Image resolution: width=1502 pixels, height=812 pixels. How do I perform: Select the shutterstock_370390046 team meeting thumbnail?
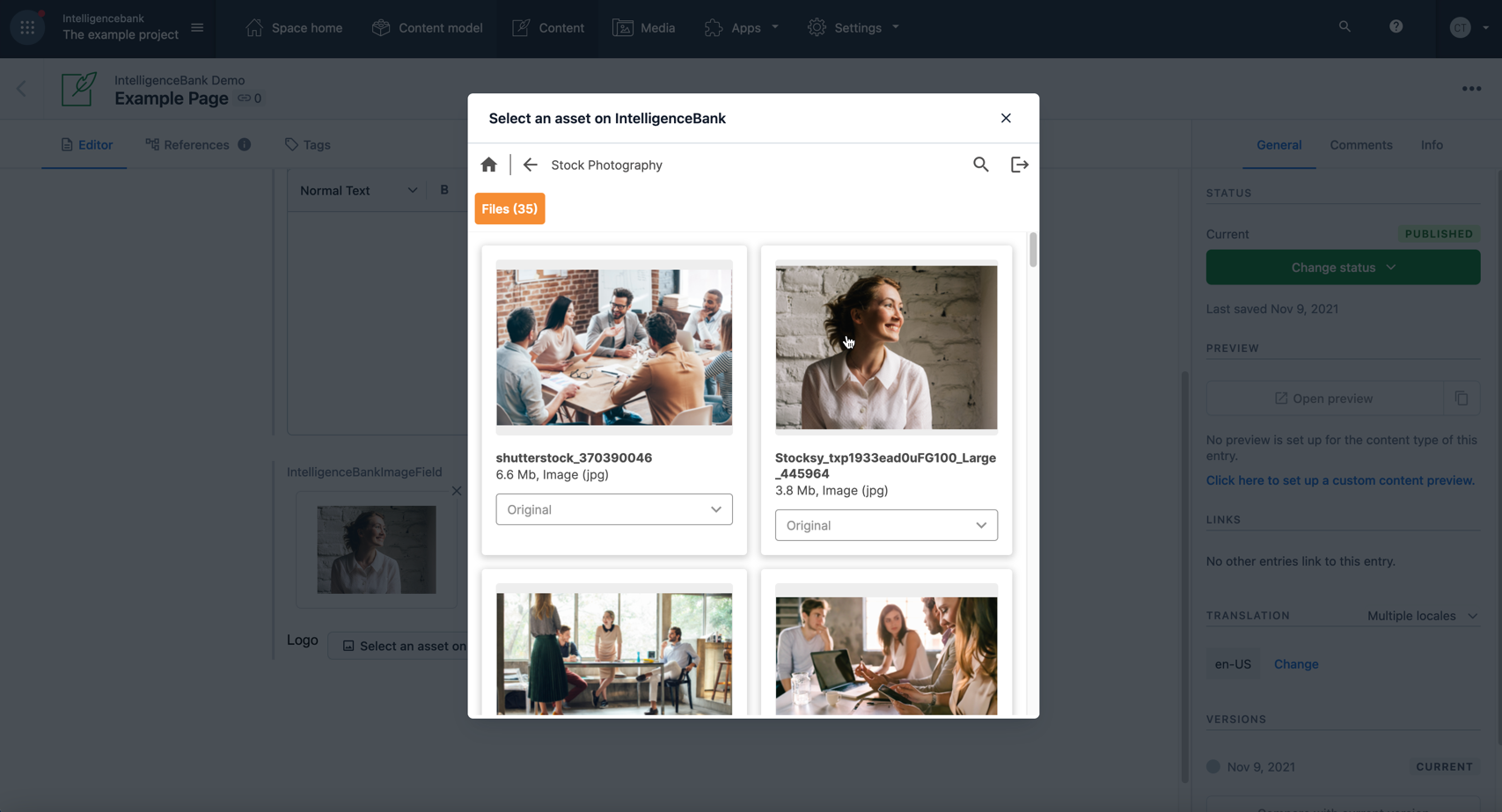614,347
